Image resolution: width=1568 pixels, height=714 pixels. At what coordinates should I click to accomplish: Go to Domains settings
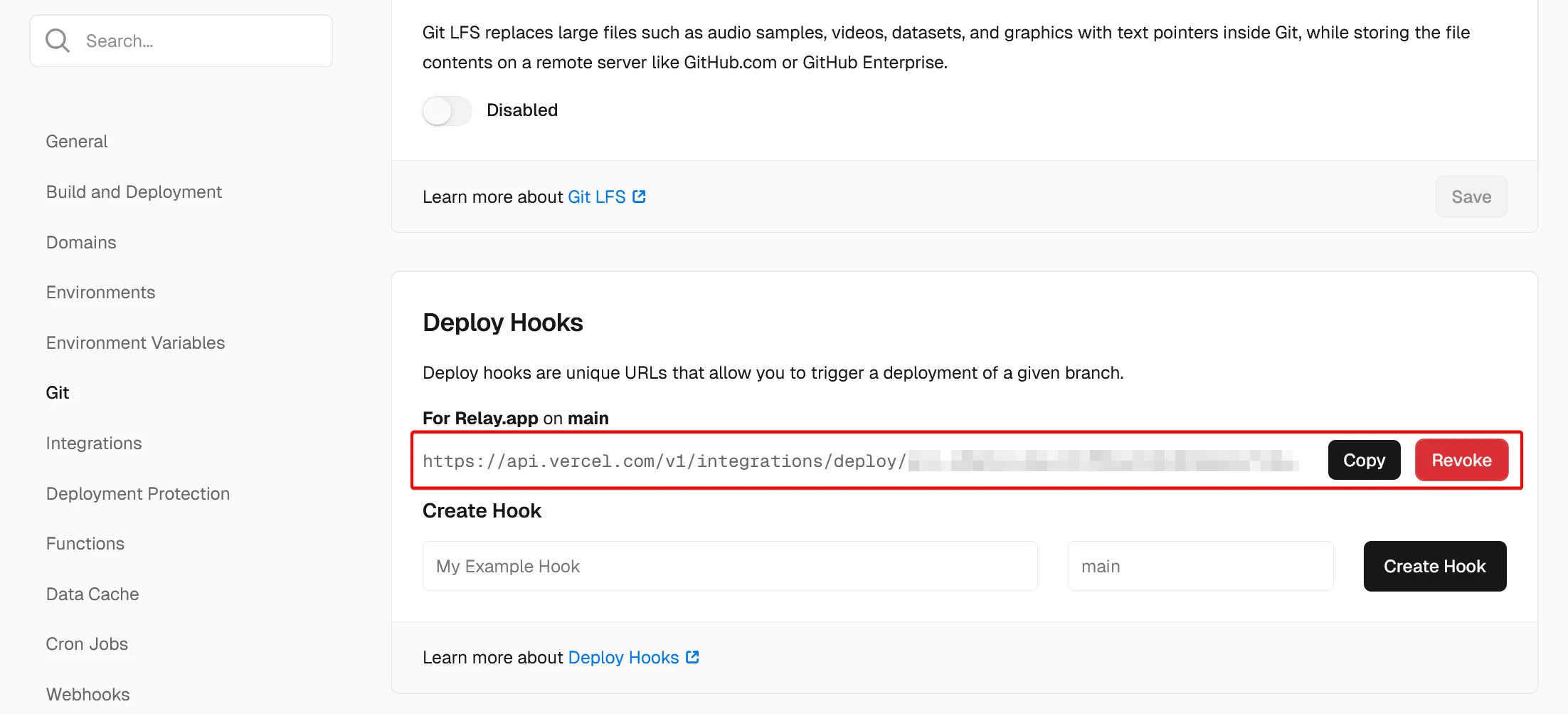(81, 243)
